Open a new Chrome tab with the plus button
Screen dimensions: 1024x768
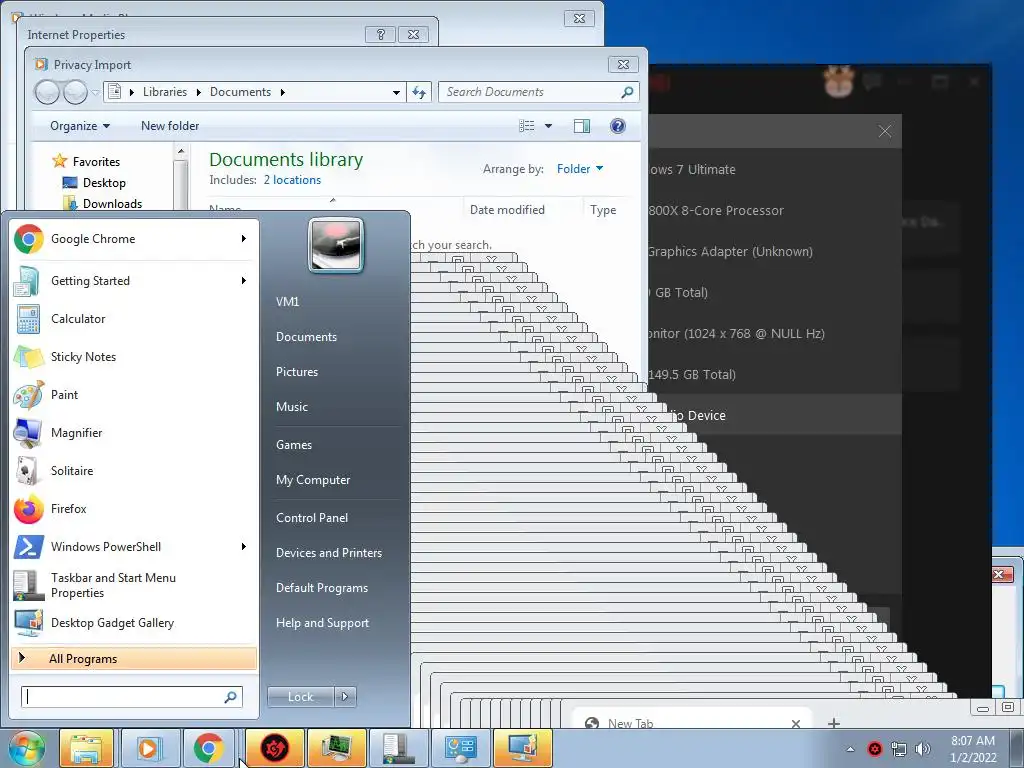pyautogui.click(x=834, y=723)
